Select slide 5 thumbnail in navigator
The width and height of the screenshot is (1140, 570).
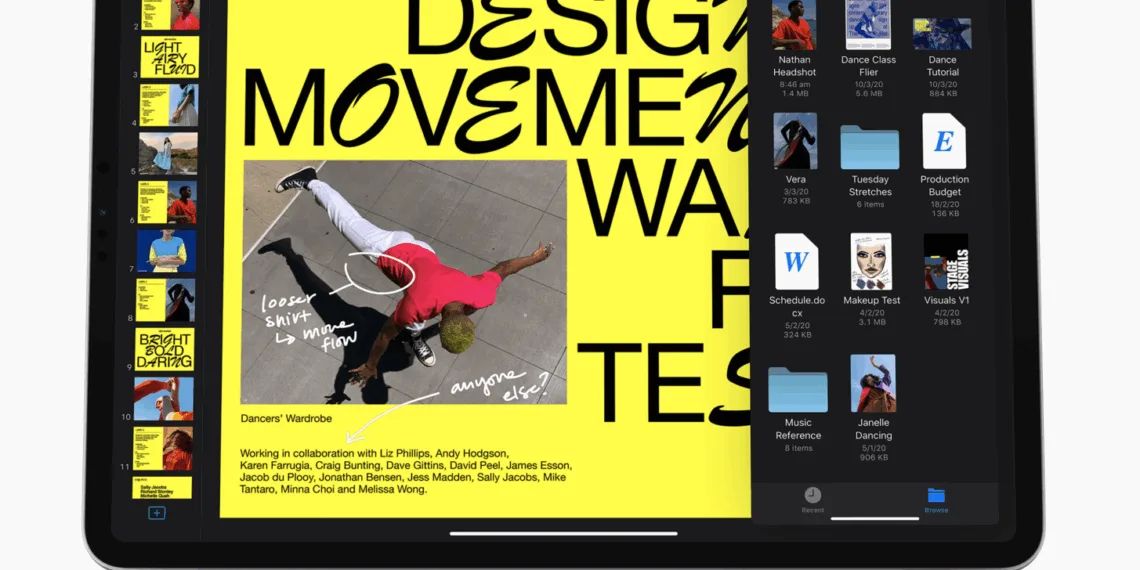tap(168, 153)
